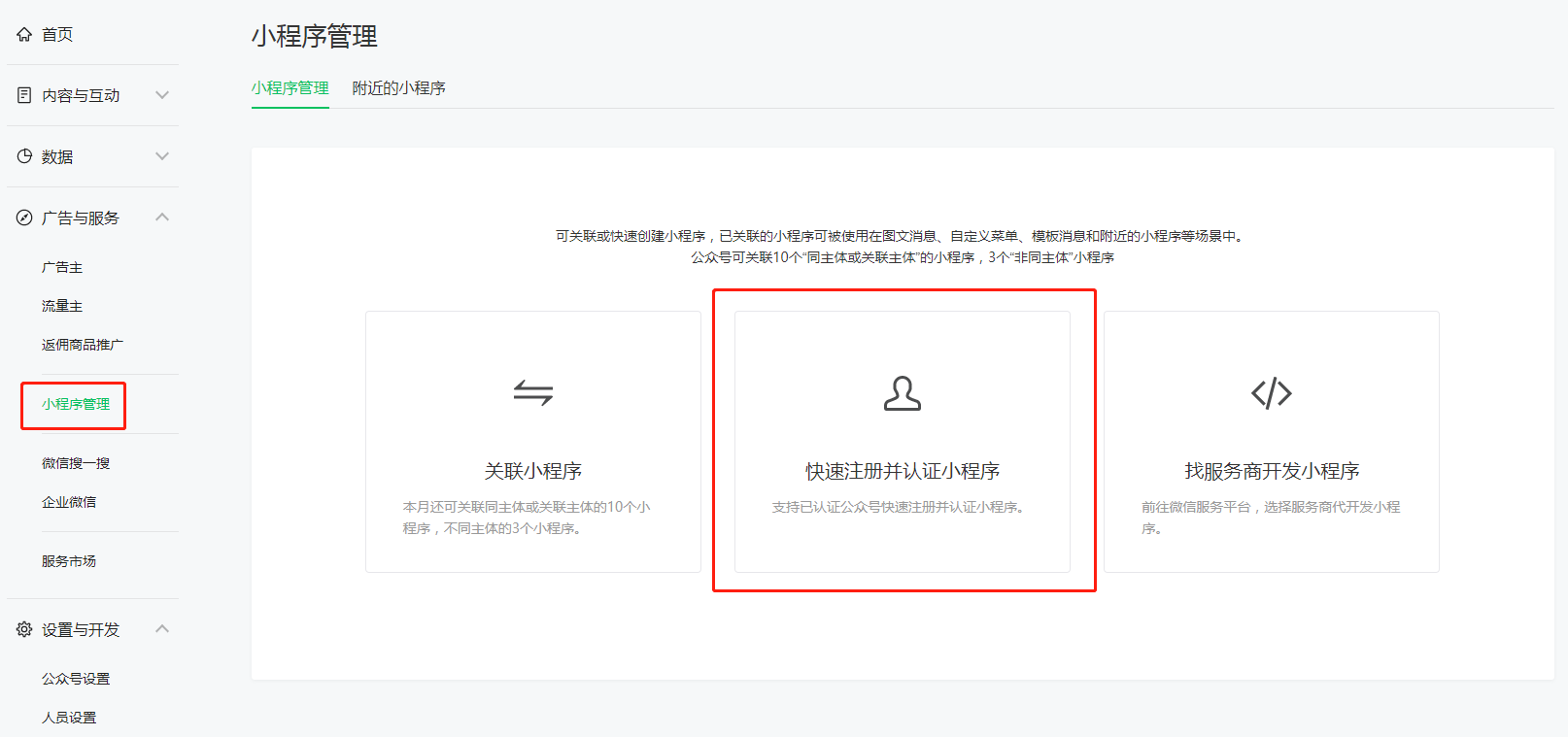Expand the 数据 section chevron
Screen dimensions: 1568x737
pyautogui.click(x=162, y=156)
